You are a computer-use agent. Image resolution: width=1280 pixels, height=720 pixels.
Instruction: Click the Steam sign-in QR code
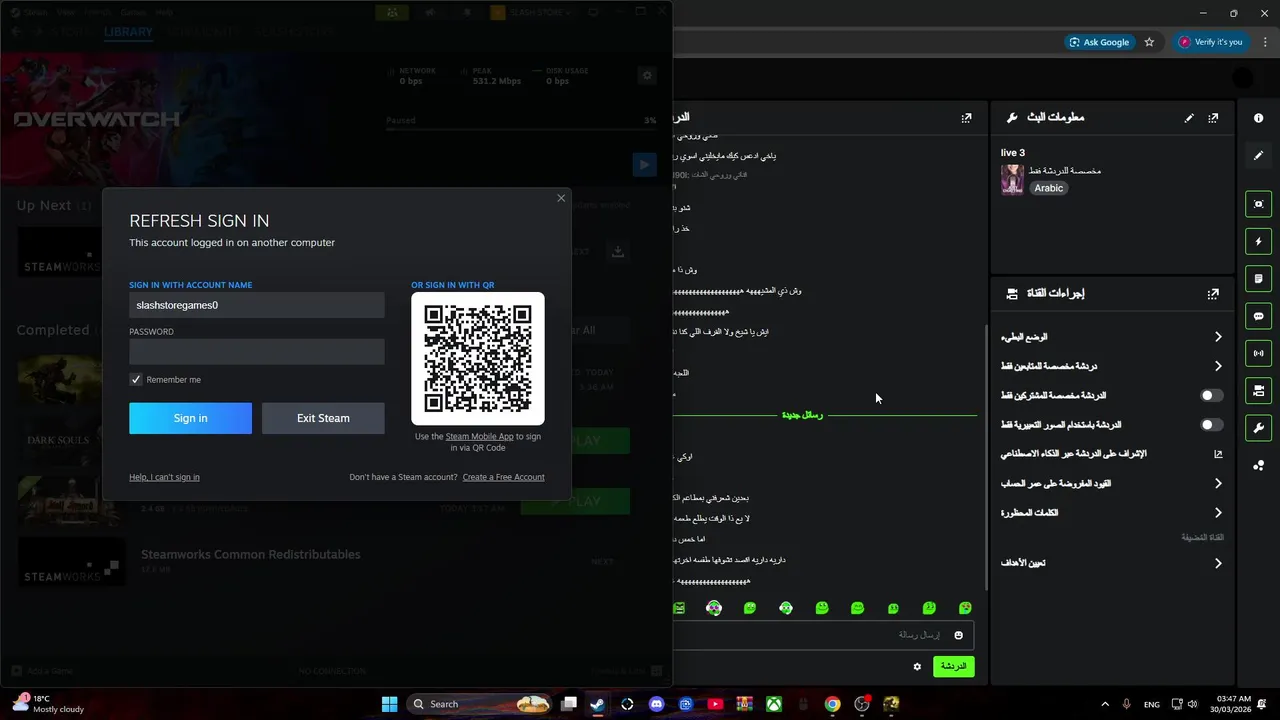(478, 358)
